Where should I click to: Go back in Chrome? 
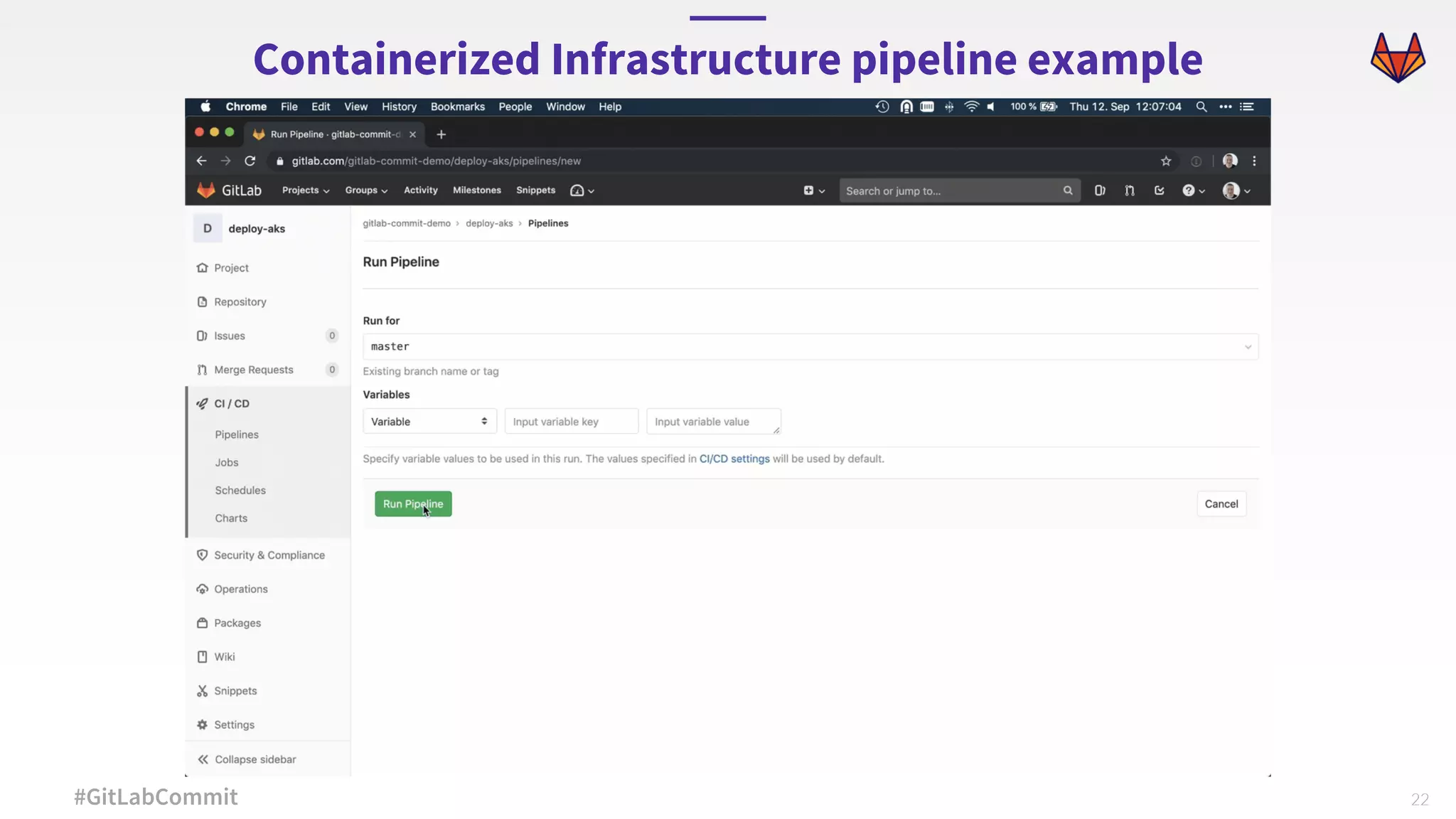(x=201, y=161)
